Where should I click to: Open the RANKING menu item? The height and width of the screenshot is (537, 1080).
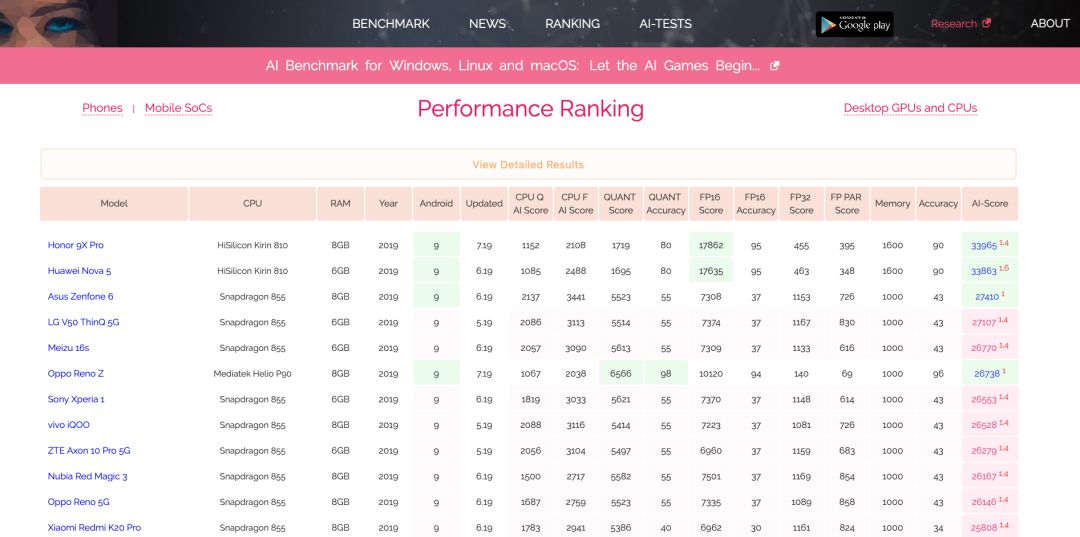click(x=572, y=23)
